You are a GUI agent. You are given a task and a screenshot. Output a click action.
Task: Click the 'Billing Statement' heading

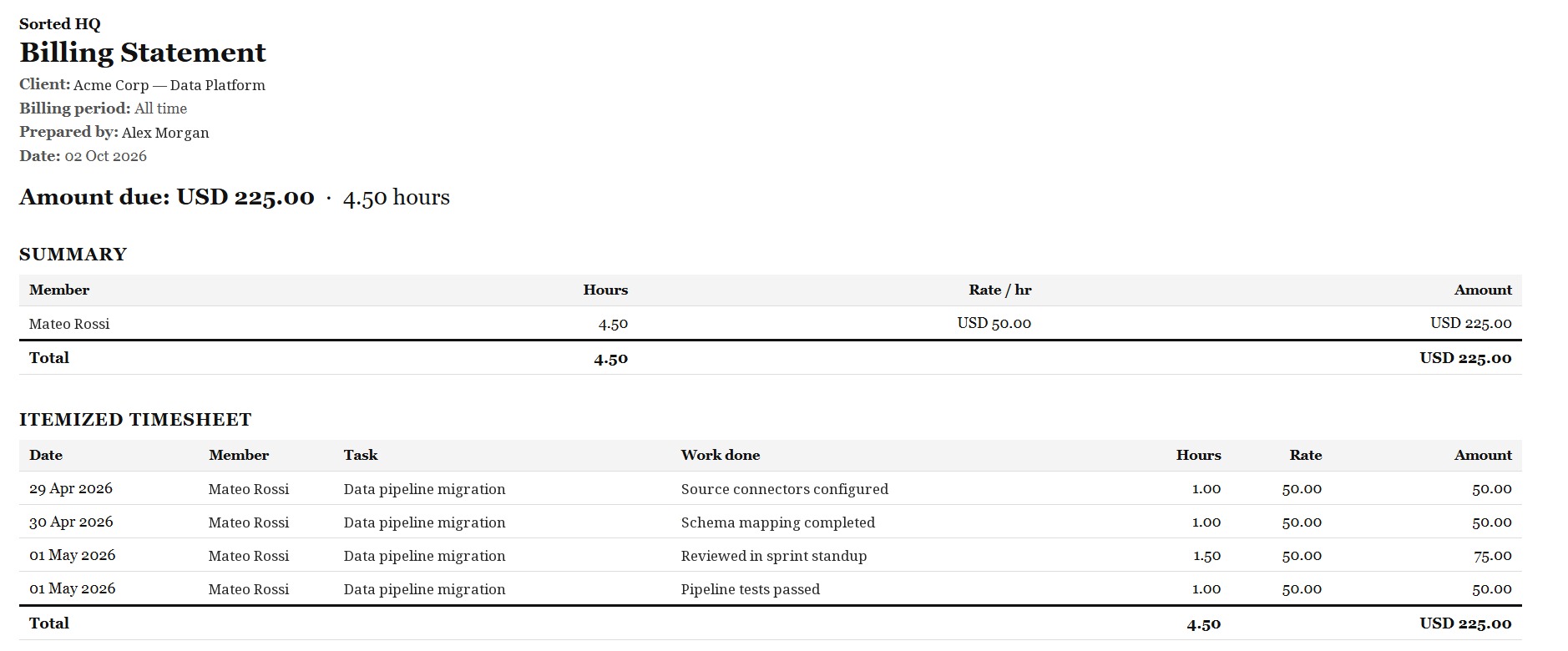pyautogui.click(x=143, y=53)
